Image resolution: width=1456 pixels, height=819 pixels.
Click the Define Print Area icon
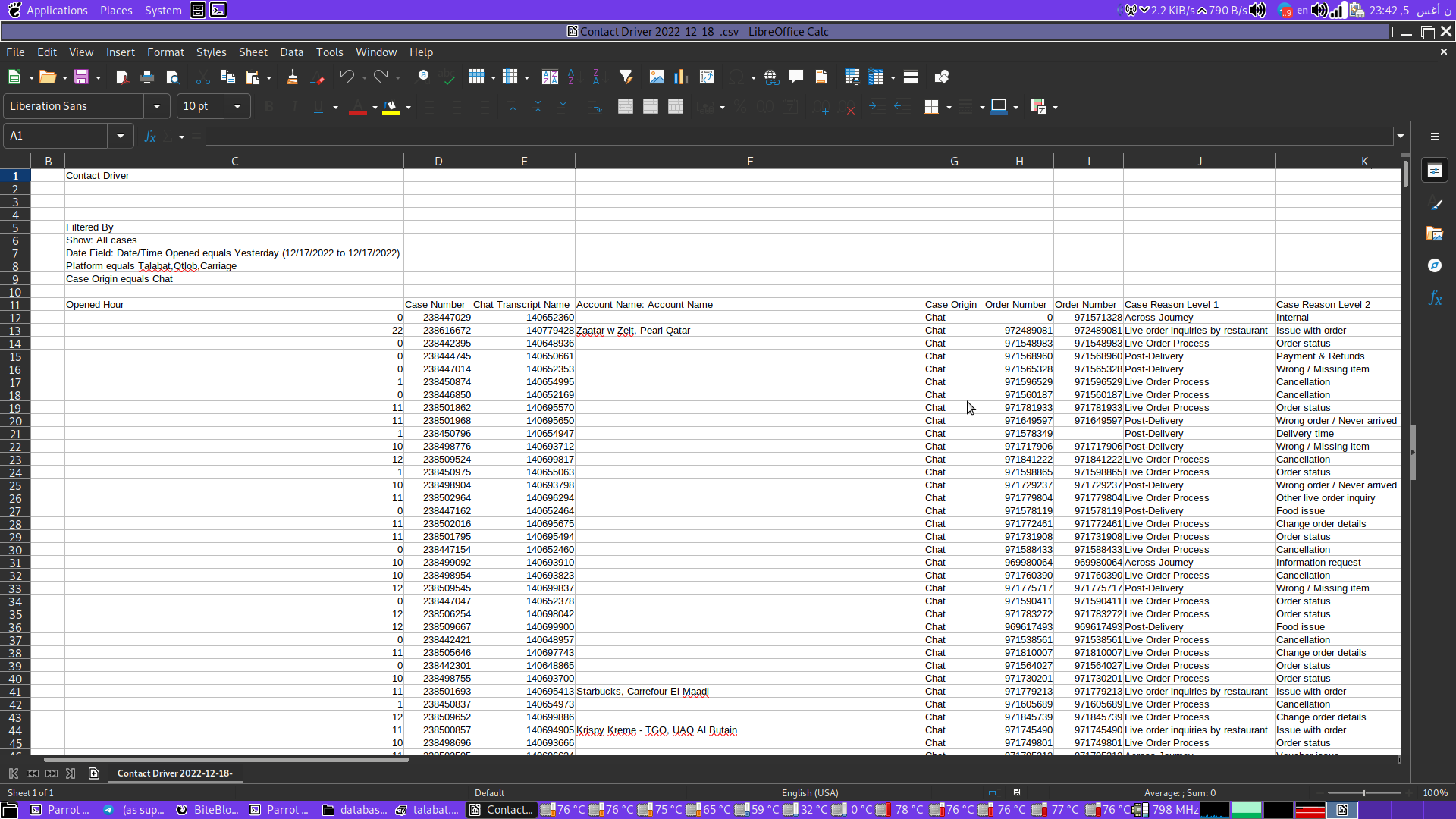click(x=852, y=77)
